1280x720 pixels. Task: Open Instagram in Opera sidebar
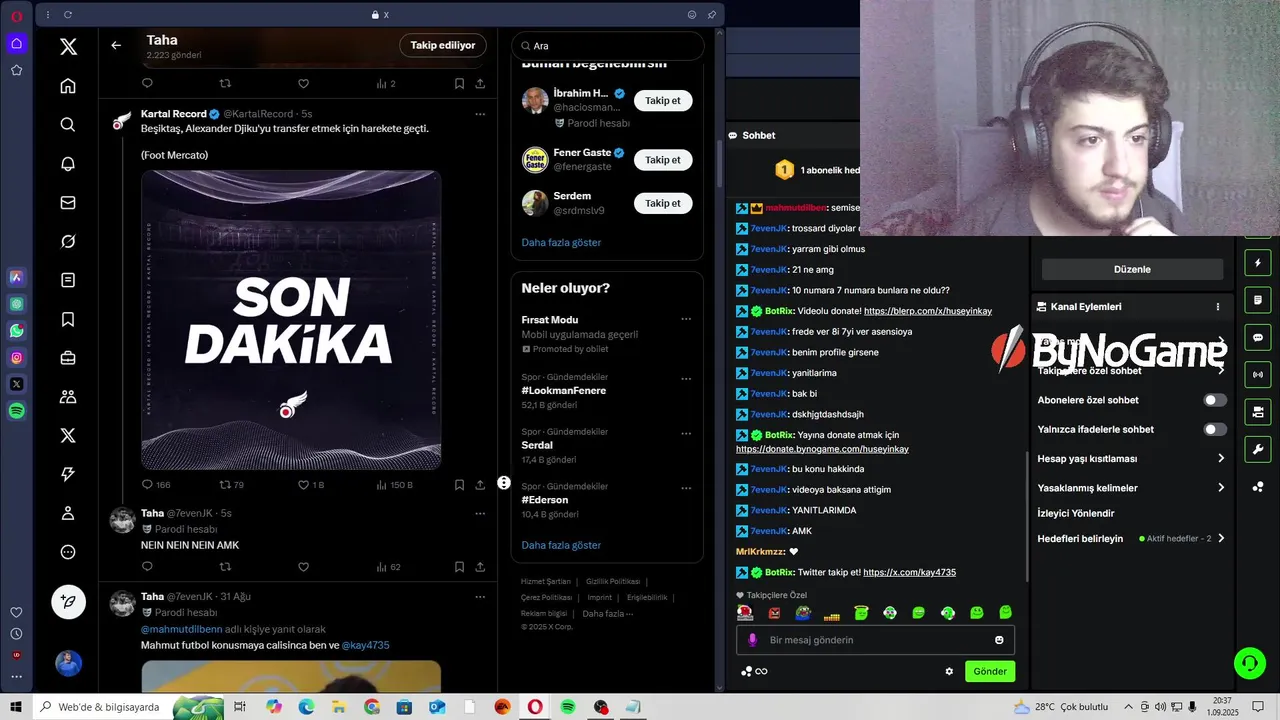point(17,357)
